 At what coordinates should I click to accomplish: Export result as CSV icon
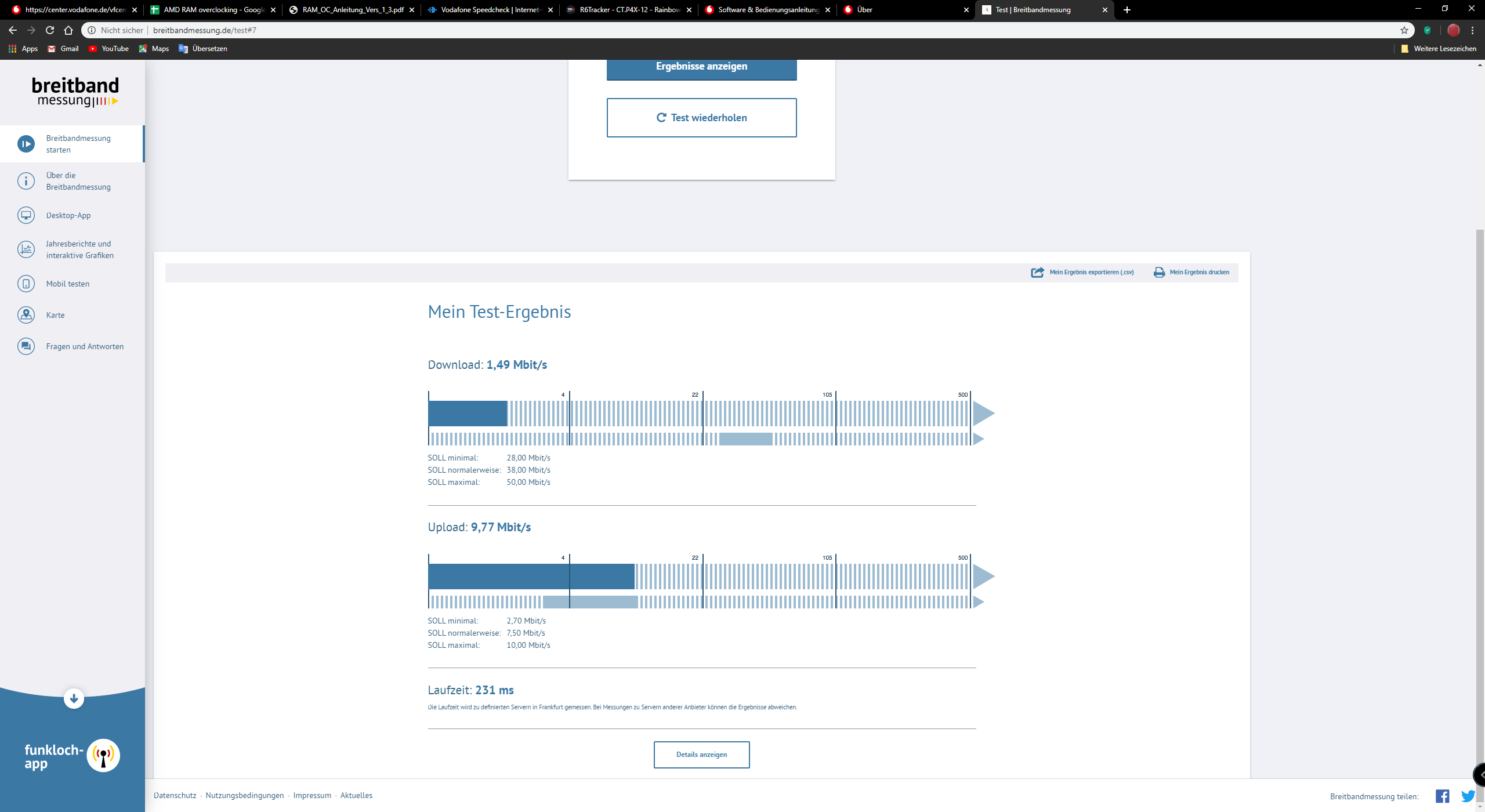tap(1037, 272)
